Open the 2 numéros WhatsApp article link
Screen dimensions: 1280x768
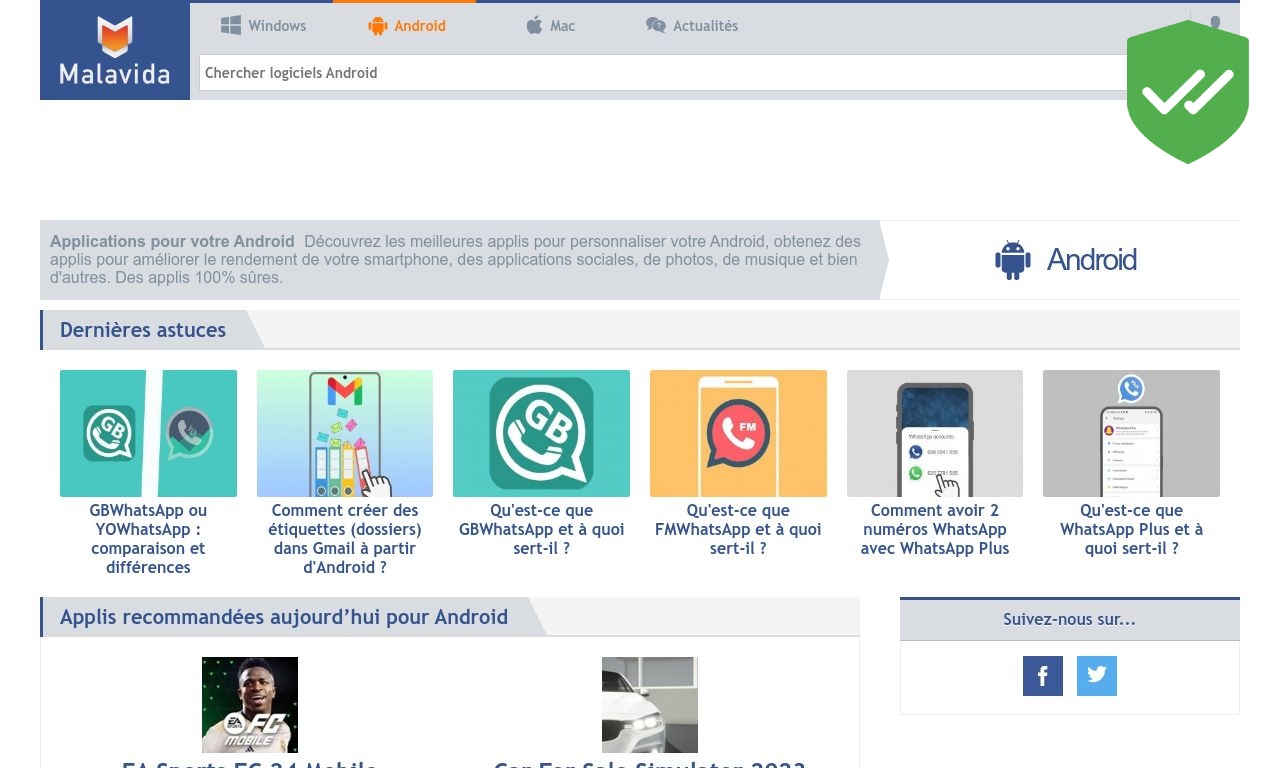[x=935, y=530]
